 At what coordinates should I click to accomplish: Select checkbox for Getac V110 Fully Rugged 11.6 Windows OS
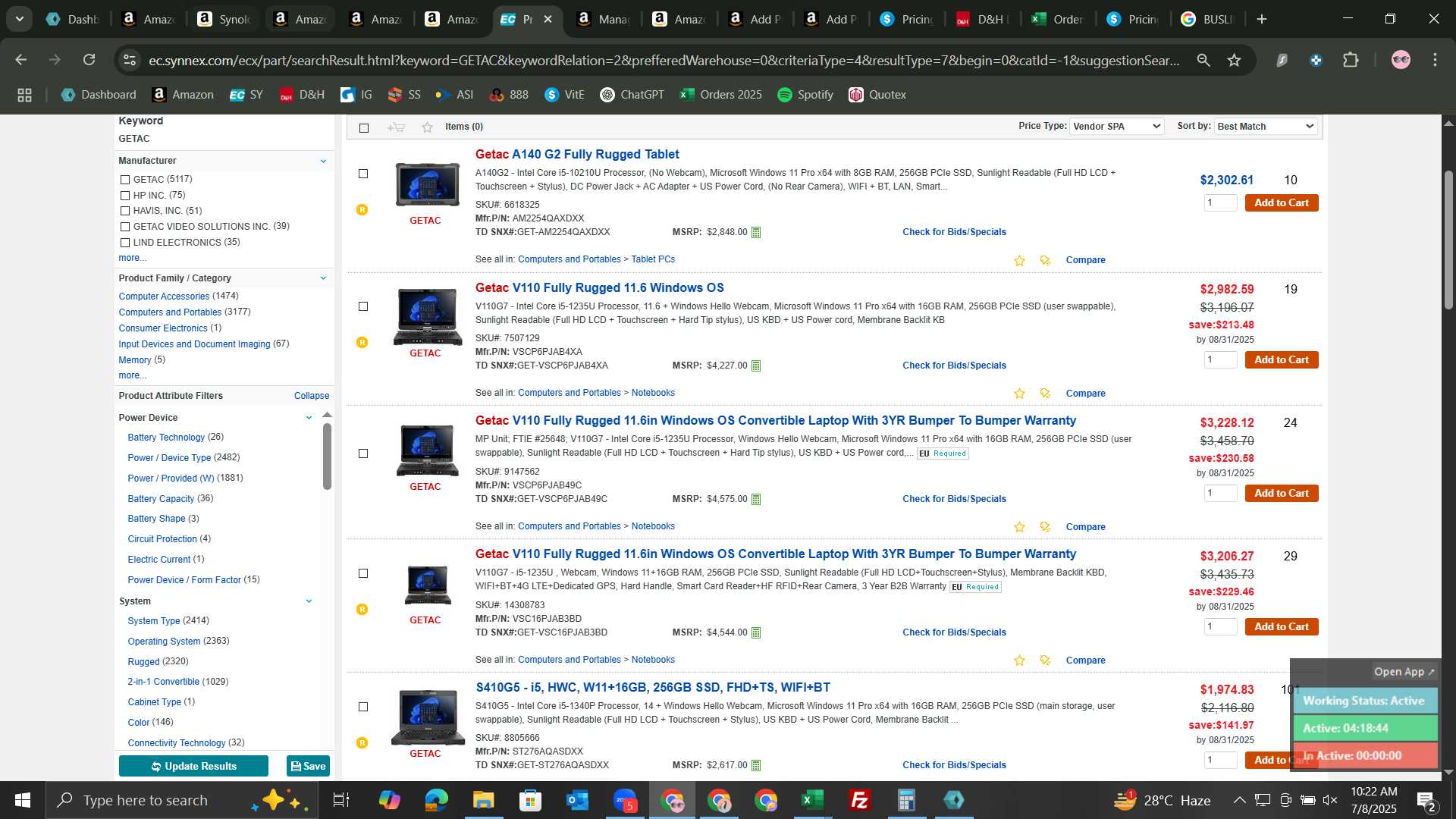coord(363,306)
